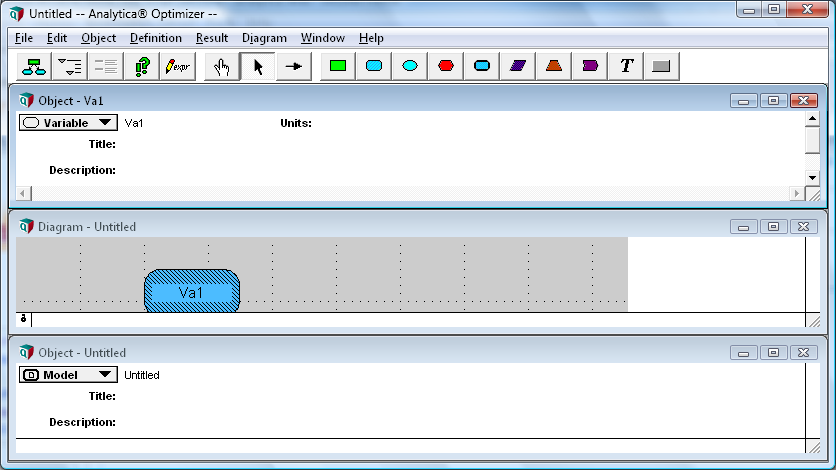Select the Va1 node in diagram
The image size is (836, 470).
click(x=192, y=291)
